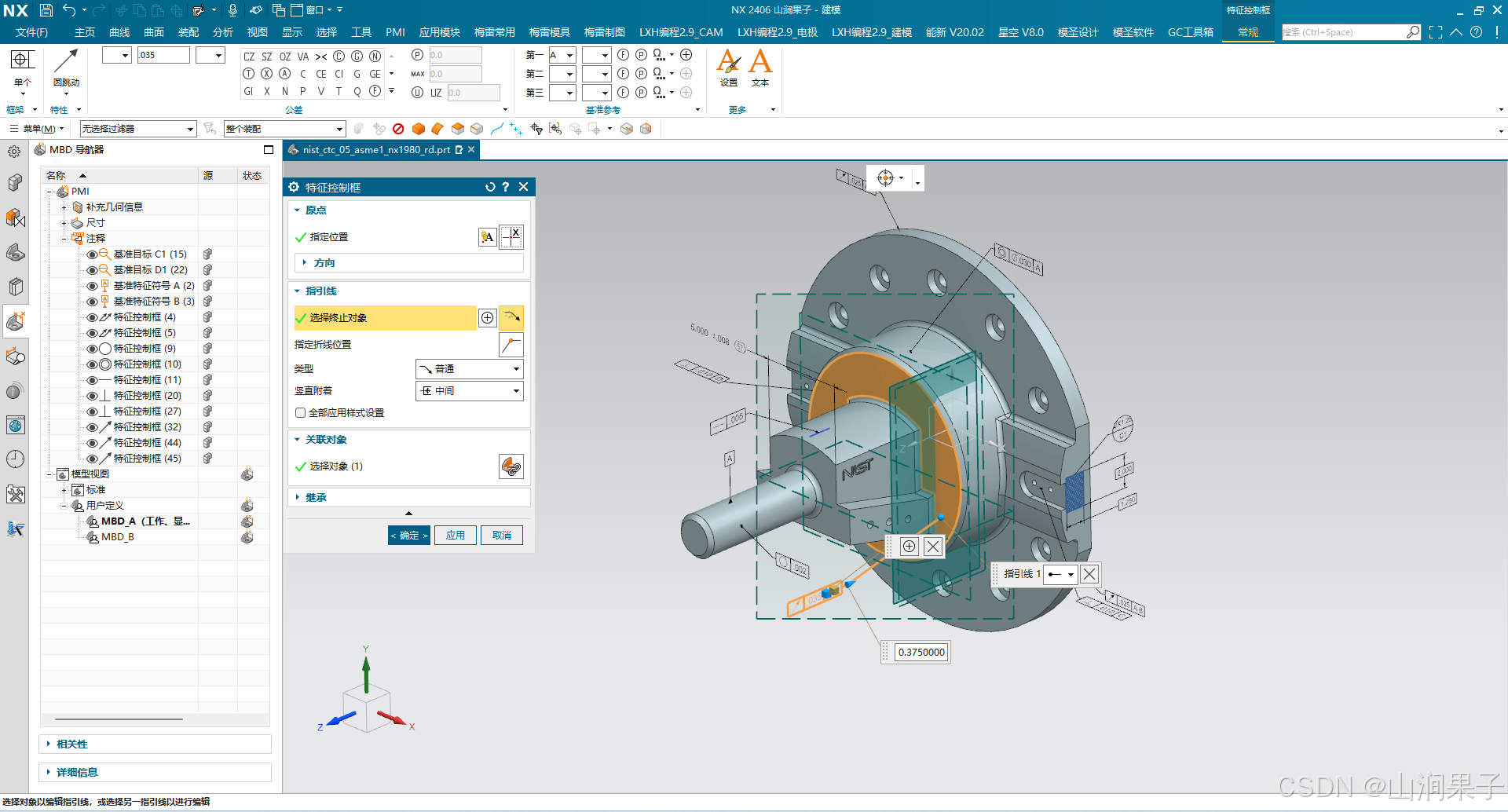
Task: Switch to the PMI ribbon tab
Action: coord(395,32)
